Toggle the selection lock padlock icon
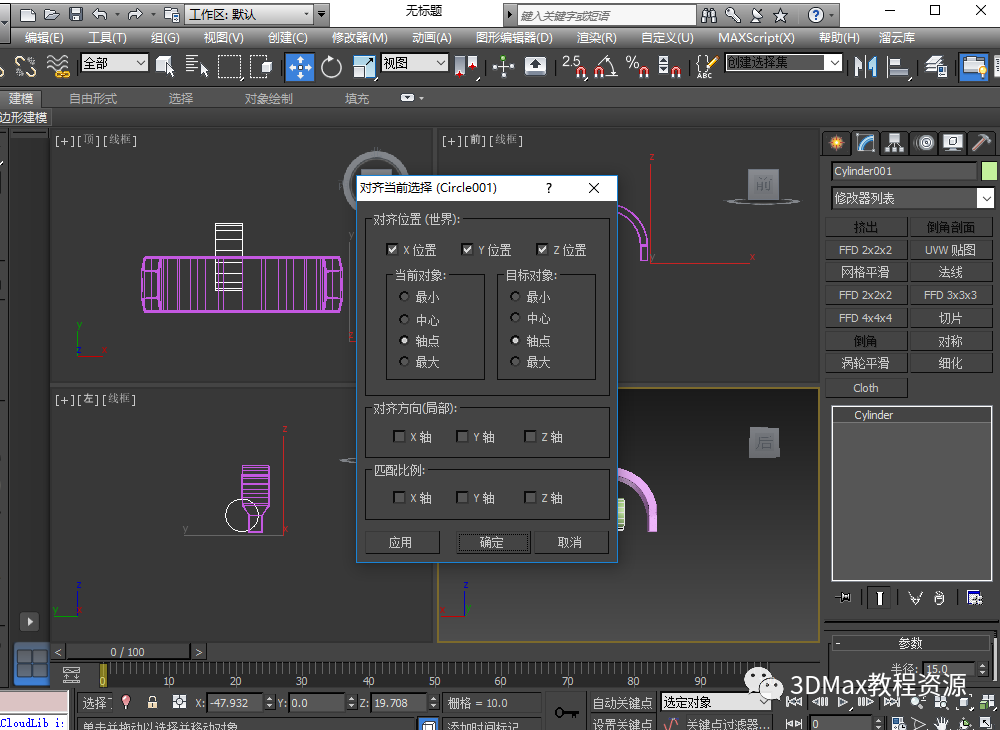The width and height of the screenshot is (1000, 730). [152, 702]
